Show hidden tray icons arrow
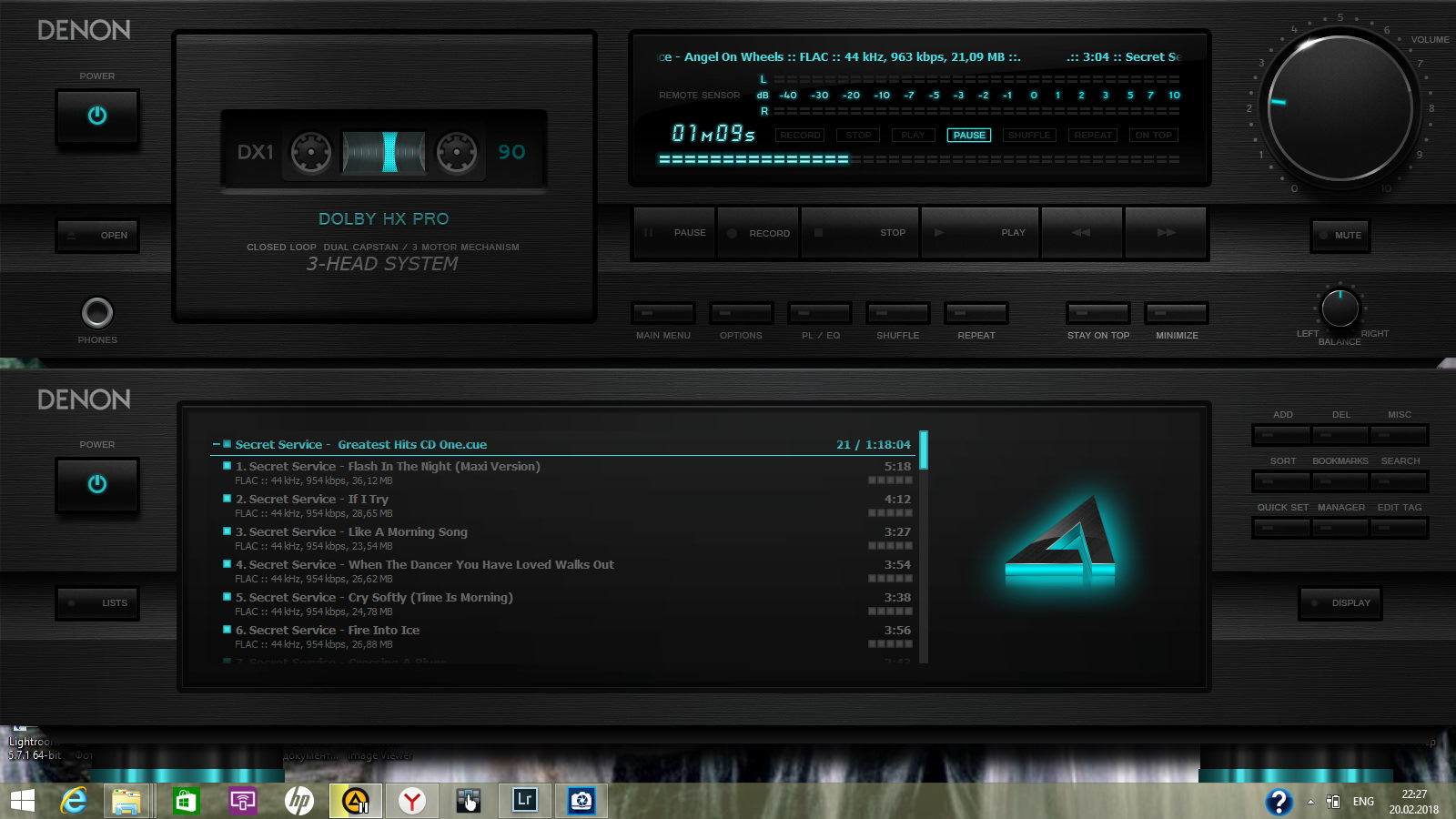Screen dimensions: 1456x819 [x=1310, y=802]
